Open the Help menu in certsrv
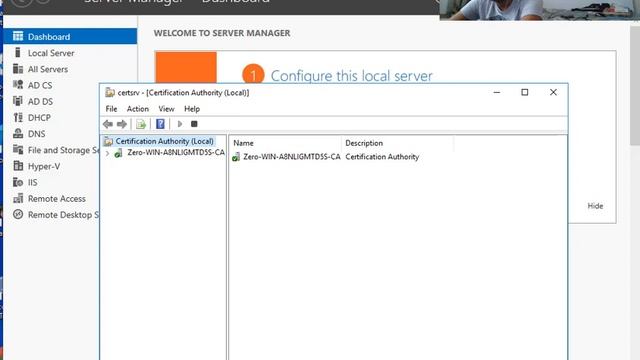The image size is (640, 360). point(192,109)
